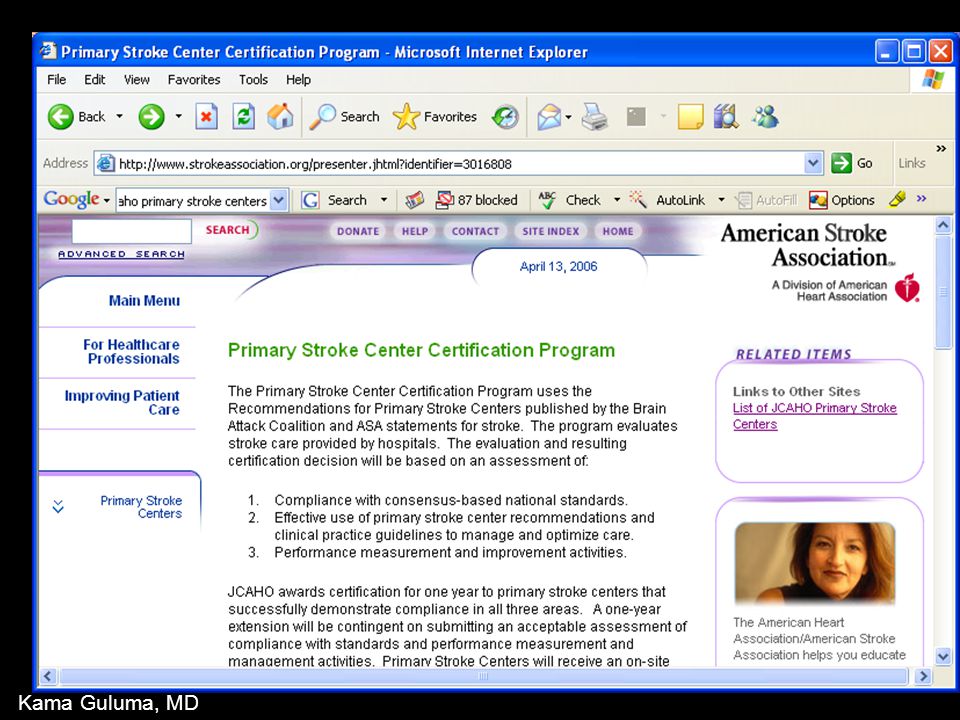Expand the Links toolbar chevron
This screenshot has height=720, width=960.
[941, 149]
